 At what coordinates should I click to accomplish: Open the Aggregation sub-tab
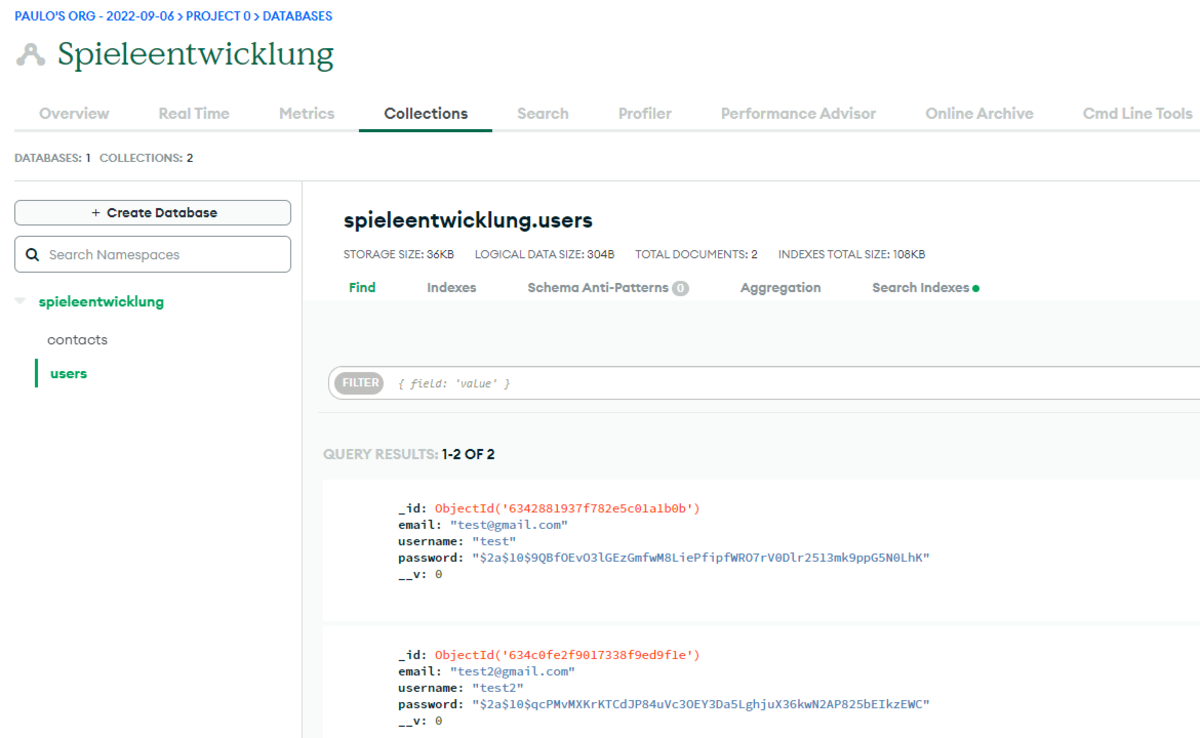point(780,288)
